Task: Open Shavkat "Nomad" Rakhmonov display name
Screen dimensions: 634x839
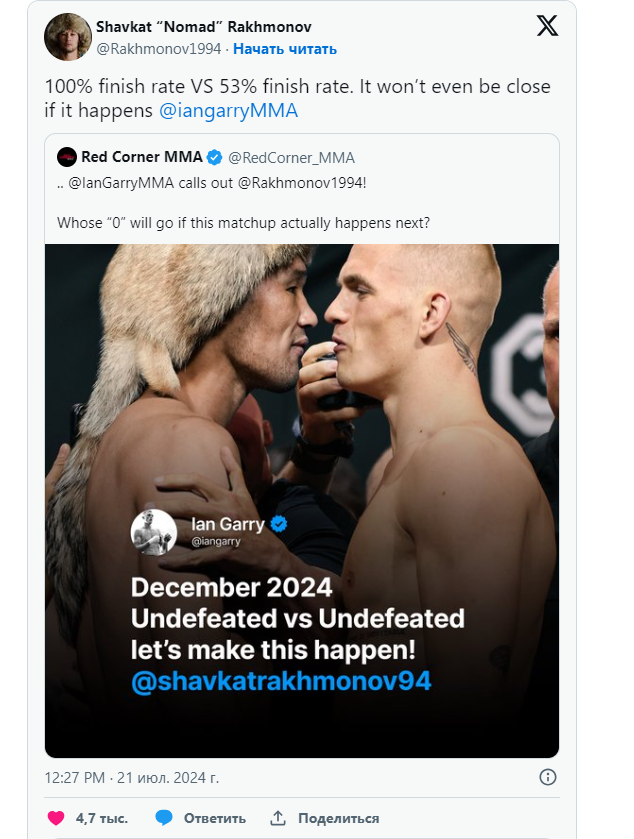Action: click(x=203, y=27)
